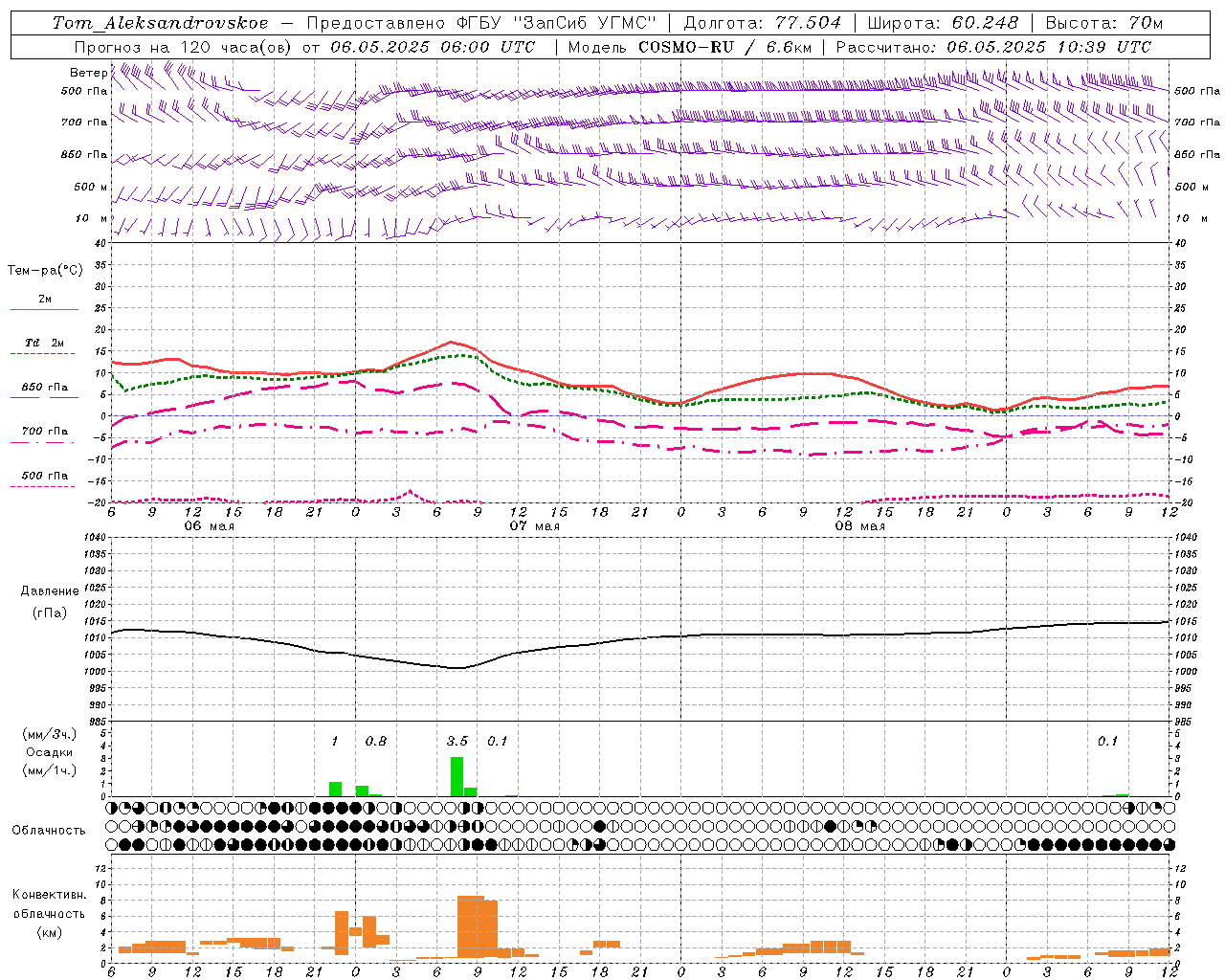Select the 500 м wind level label at left

pyautogui.click(x=91, y=187)
